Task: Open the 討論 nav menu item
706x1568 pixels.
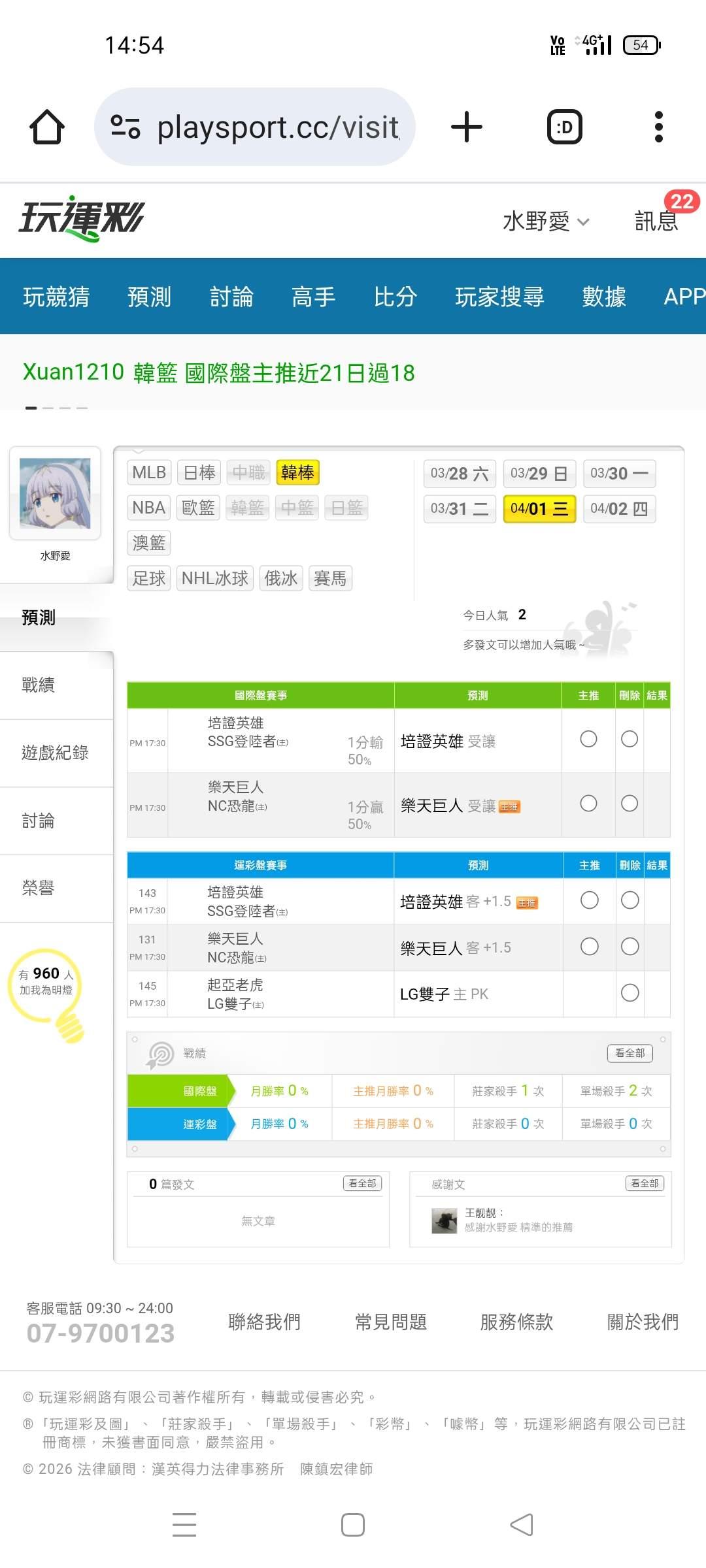Action: coord(231,297)
